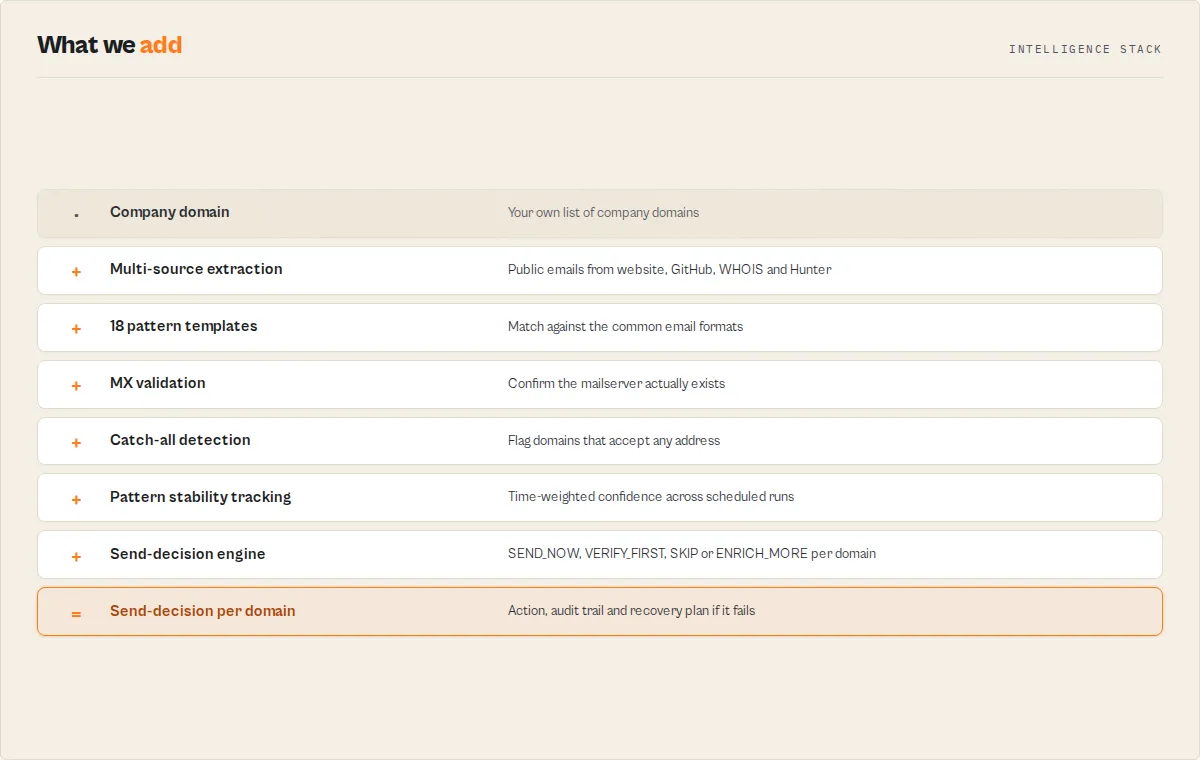Image resolution: width=1200 pixels, height=760 pixels.
Task: Select the Company domain title
Action: pyautogui.click(x=170, y=212)
